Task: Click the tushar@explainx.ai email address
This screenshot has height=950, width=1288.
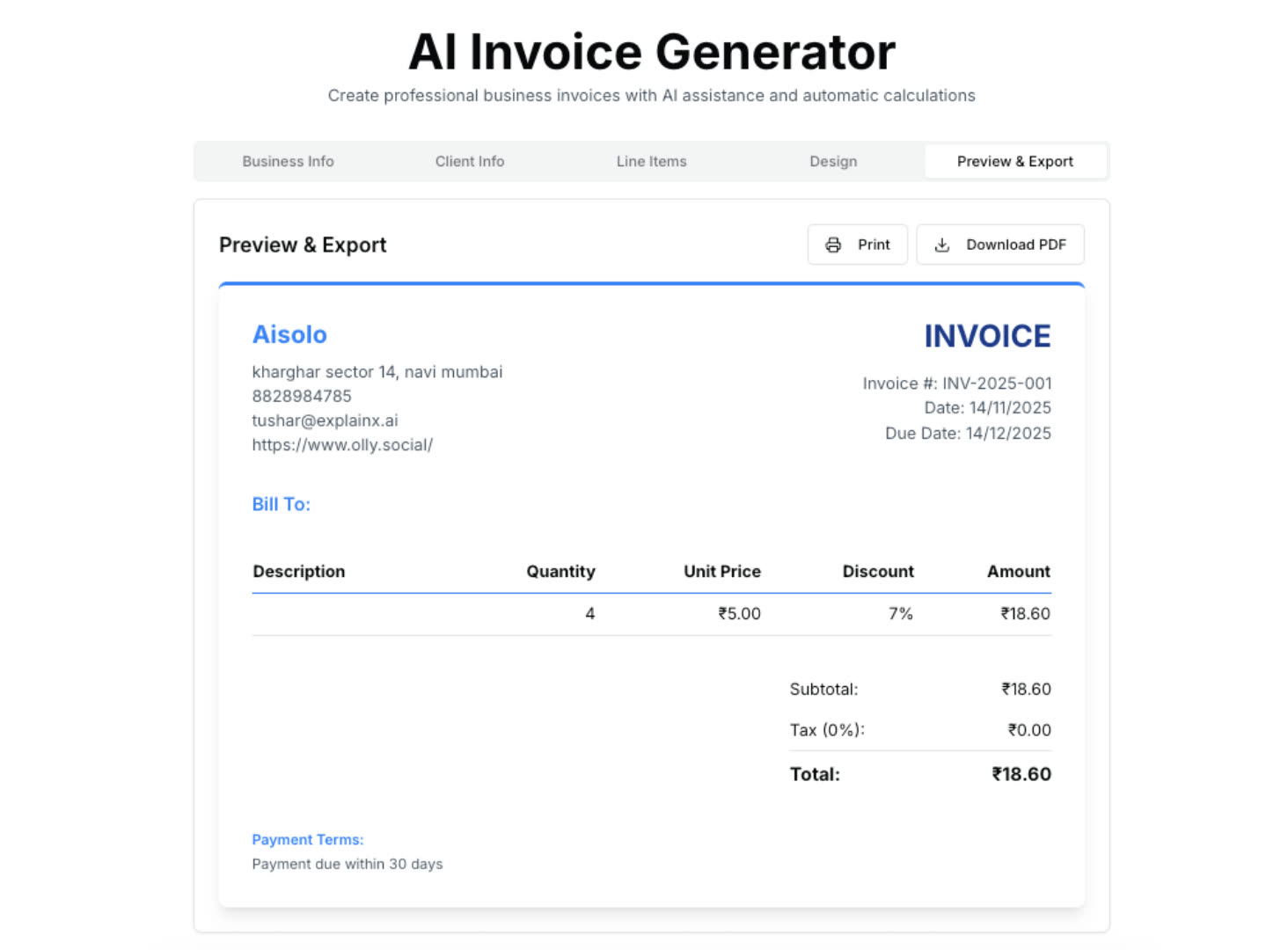Action: pos(325,420)
